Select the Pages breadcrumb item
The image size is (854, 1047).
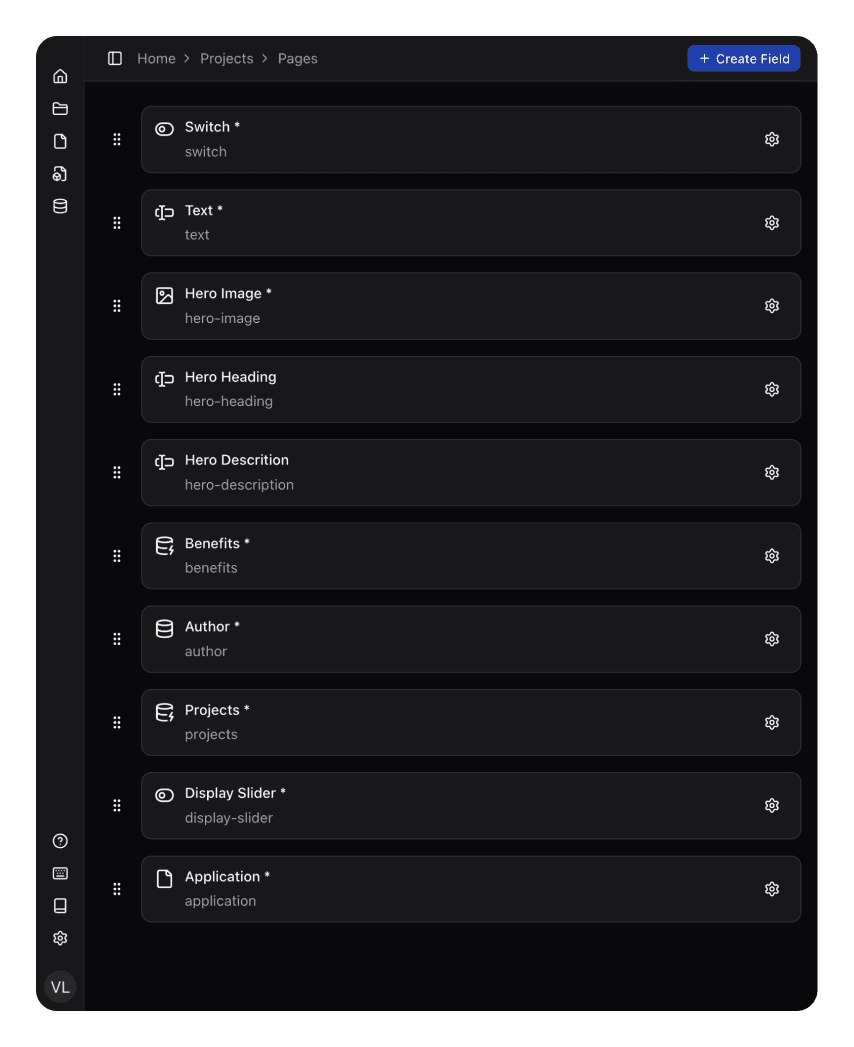[x=298, y=59]
